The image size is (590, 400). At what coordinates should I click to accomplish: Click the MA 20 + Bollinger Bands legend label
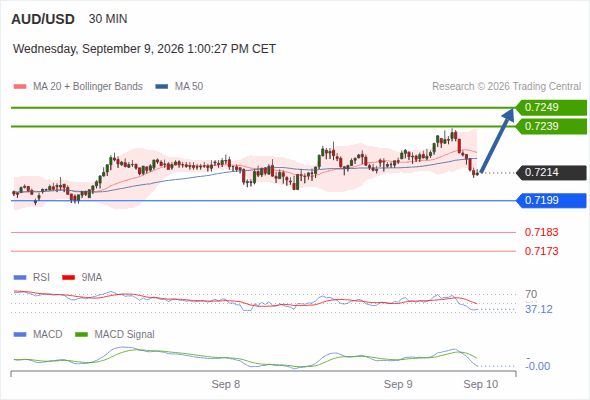pyautogui.click(x=88, y=87)
